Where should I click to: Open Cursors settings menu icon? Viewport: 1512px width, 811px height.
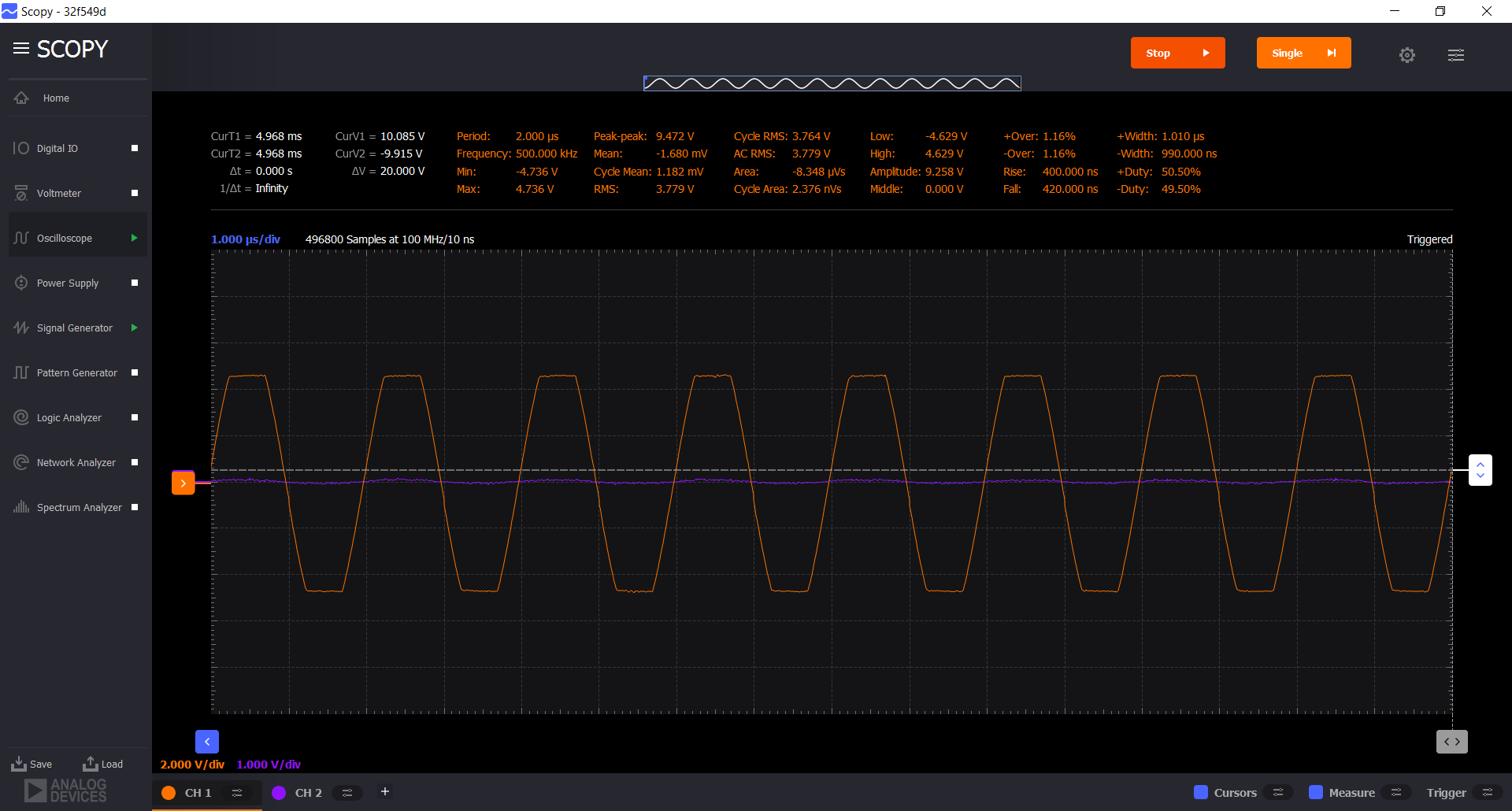point(1278,793)
